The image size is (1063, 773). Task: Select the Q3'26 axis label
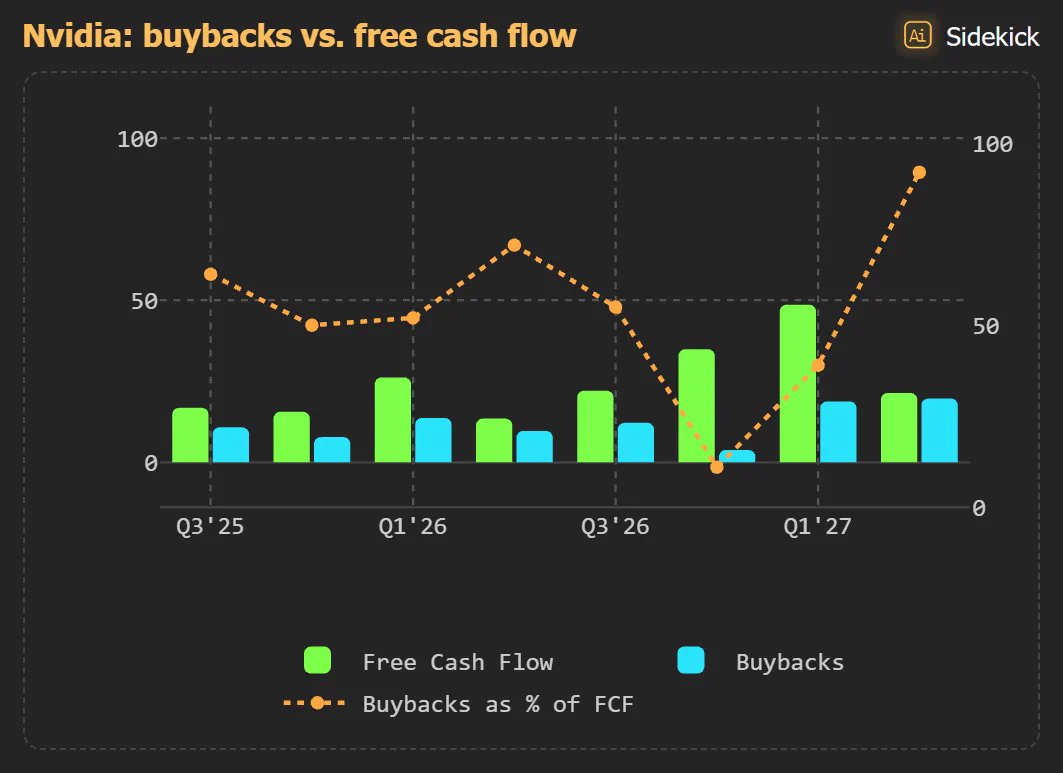pyautogui.click(x=615, y=527)
